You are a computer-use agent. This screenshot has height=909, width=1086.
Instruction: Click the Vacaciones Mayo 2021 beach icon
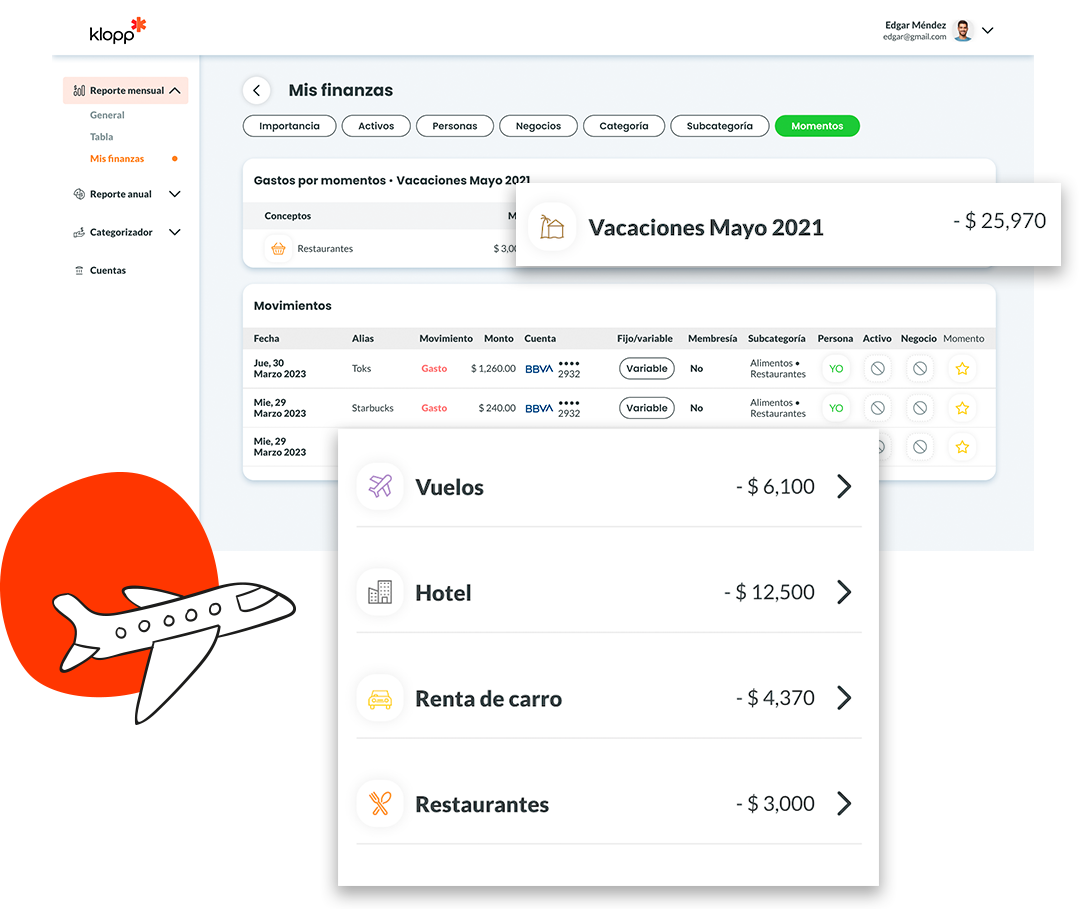tap(551, 227)
